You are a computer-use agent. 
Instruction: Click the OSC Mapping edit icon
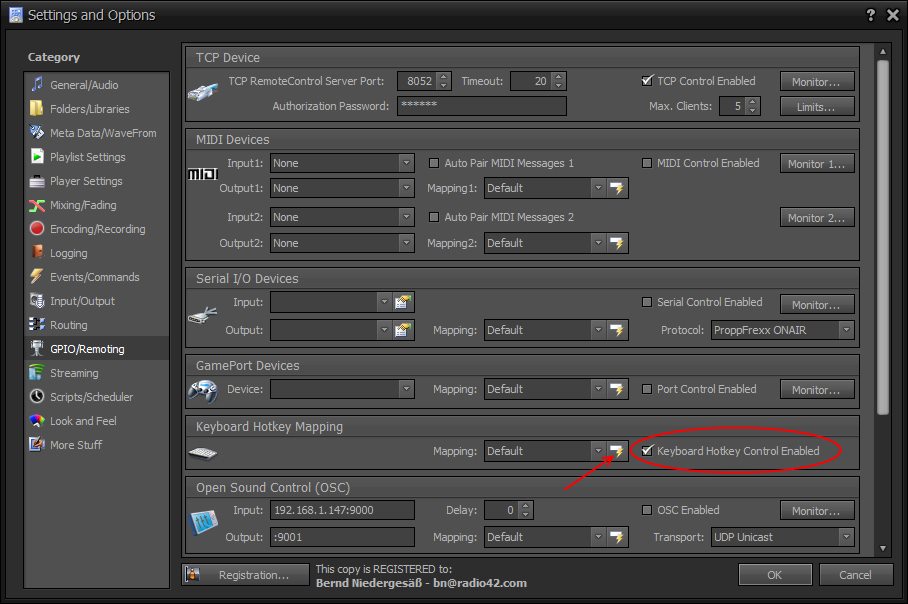[617, 537]
